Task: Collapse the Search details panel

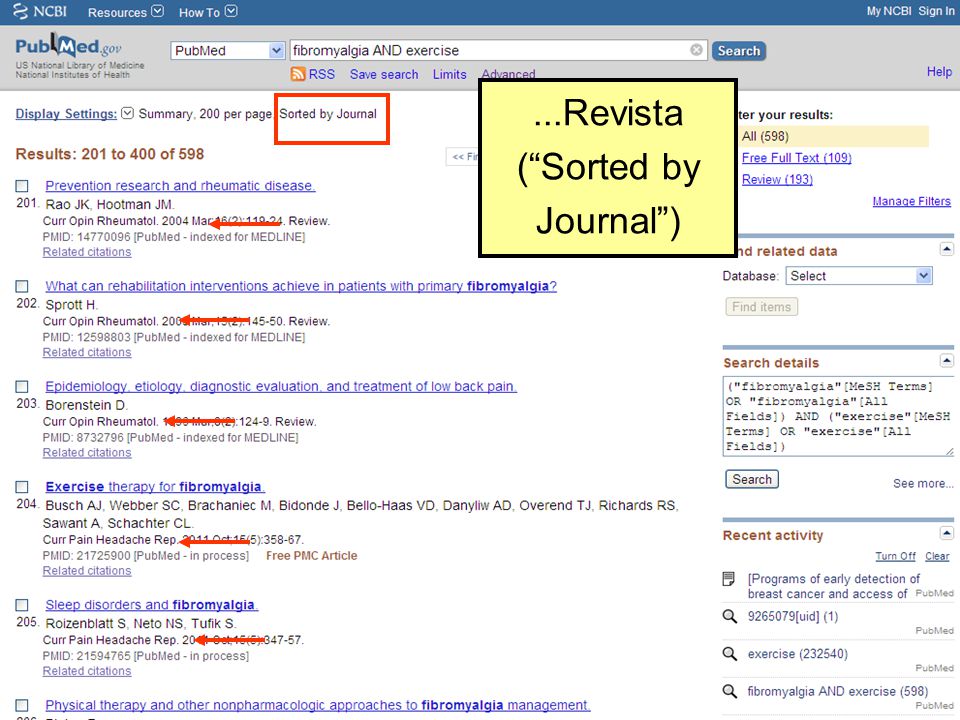Action: [947, 360]
